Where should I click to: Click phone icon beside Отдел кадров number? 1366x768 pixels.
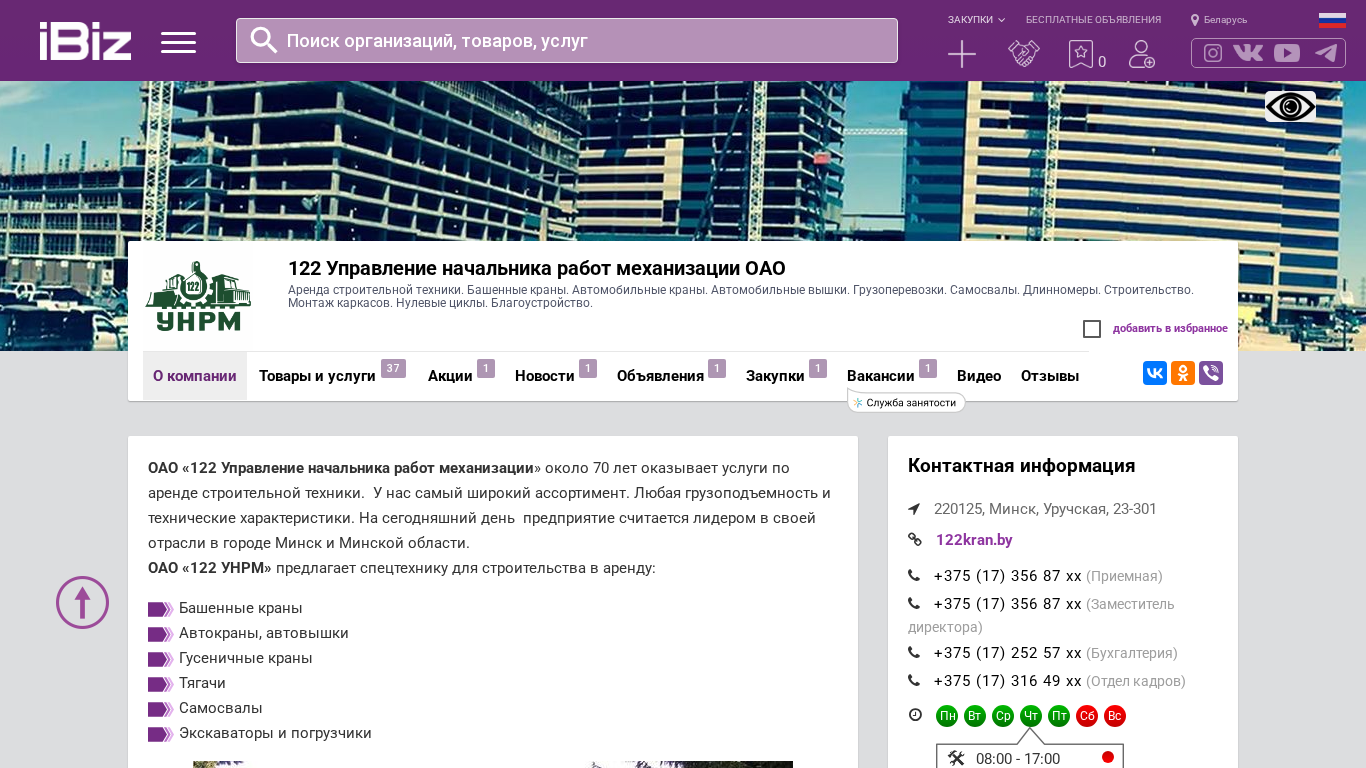click(x=914, y=681)
